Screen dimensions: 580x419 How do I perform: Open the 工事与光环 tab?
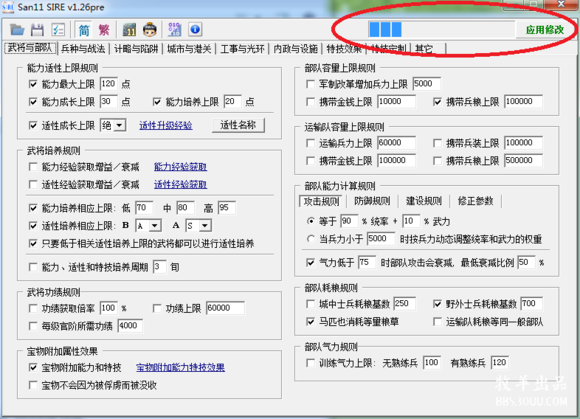(x=242, y=49)
